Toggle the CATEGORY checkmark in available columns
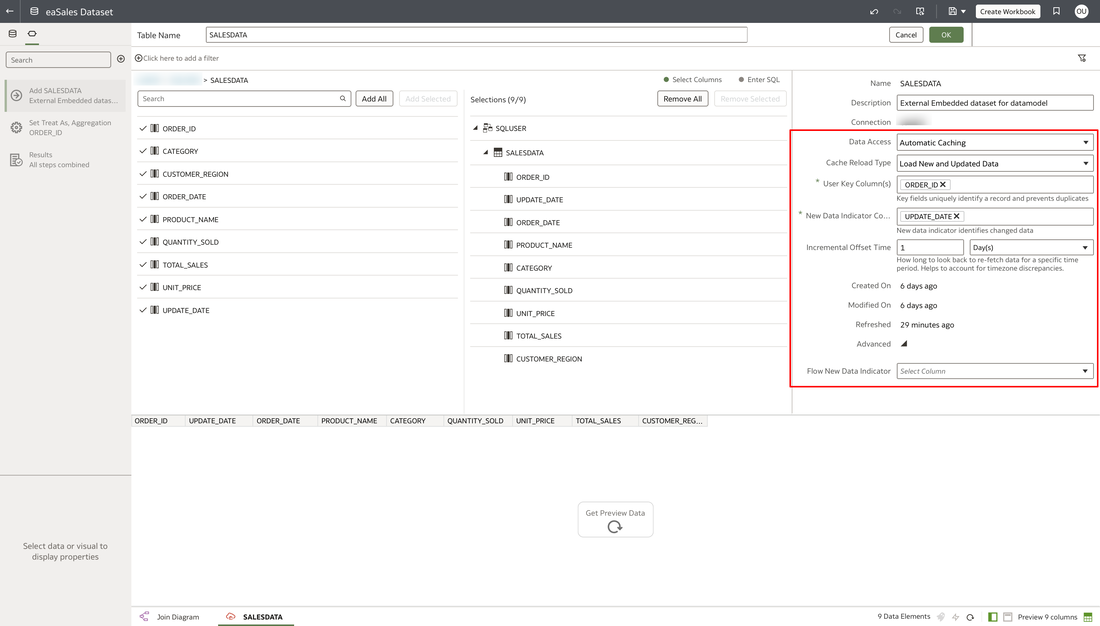Screen dimensions: 1100x626 tap(143, 151)
